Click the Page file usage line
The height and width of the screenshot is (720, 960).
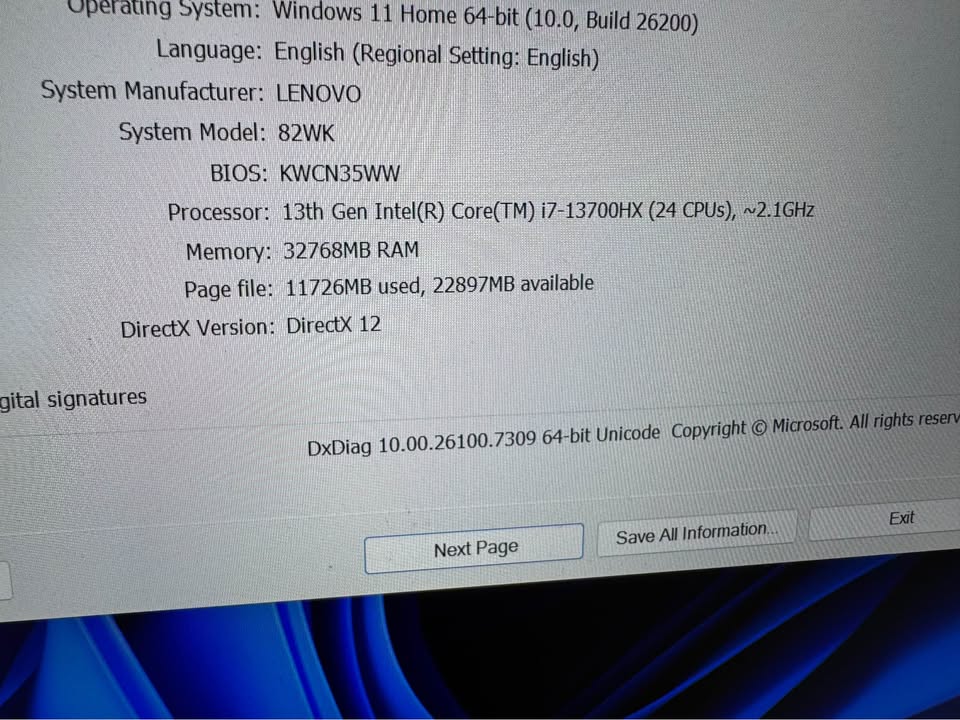[440, 284]
